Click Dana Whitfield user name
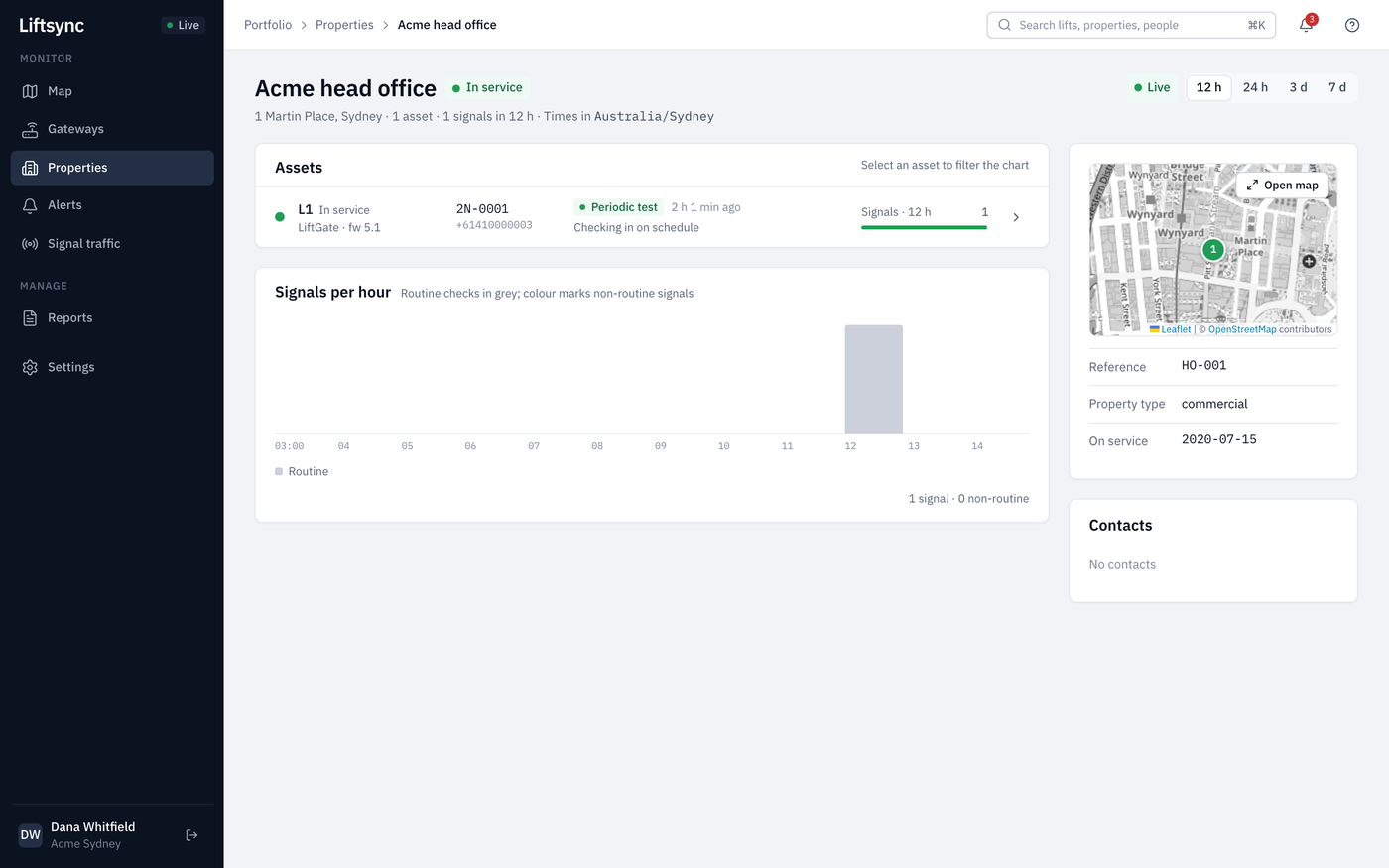 pos(93,826)
